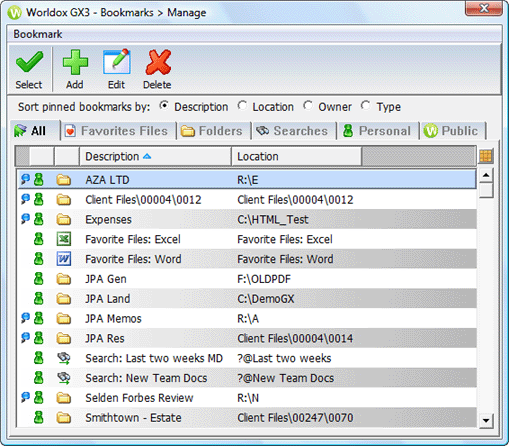The image size is (509, 446).
Task: Click the folder icon for JPA Gen
Action: click(63, 279)
